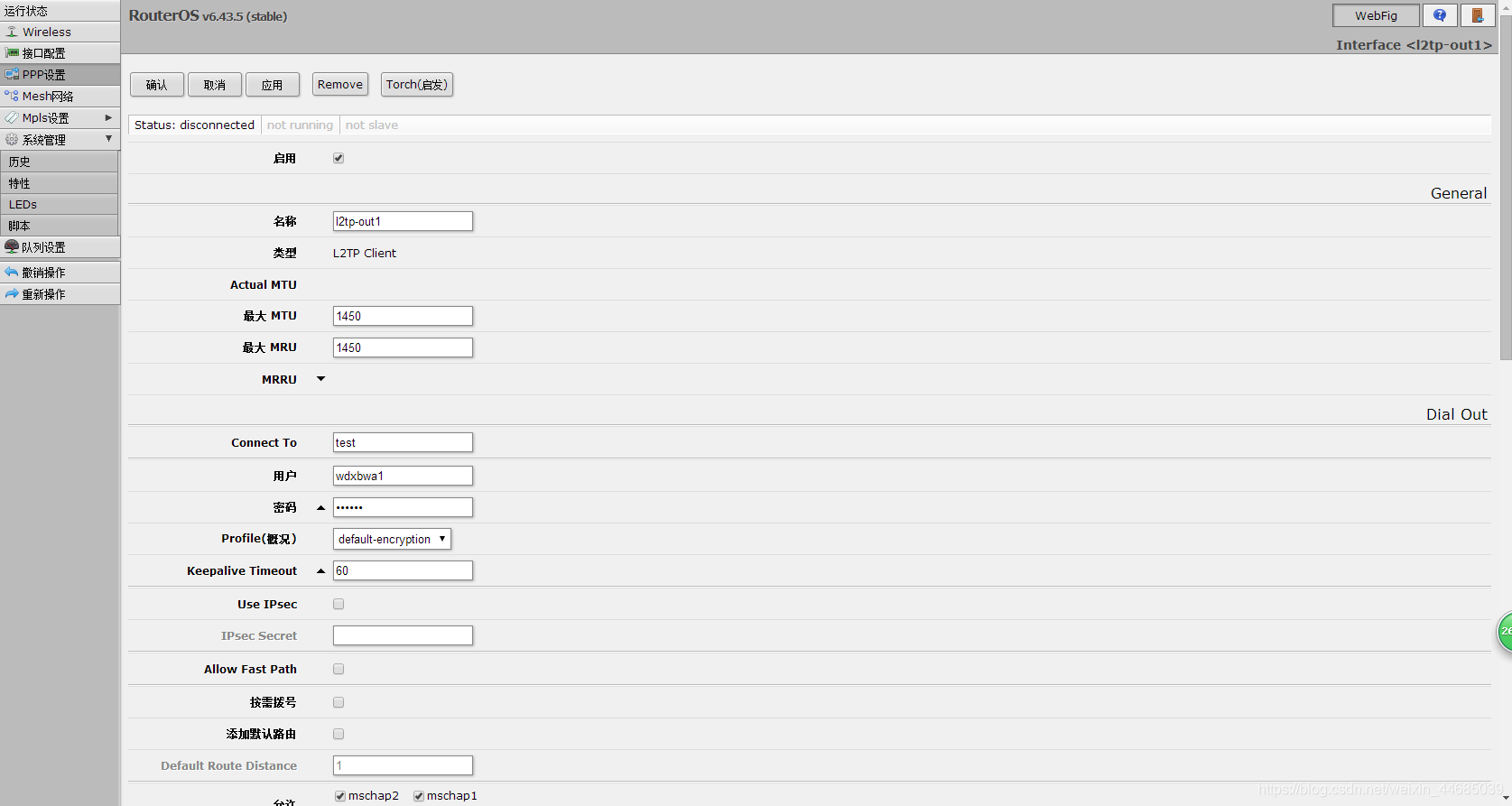Click the 名称 field containing l2tp-out1
Screen dimensions: 1512x806
click(x=403, y=221)
